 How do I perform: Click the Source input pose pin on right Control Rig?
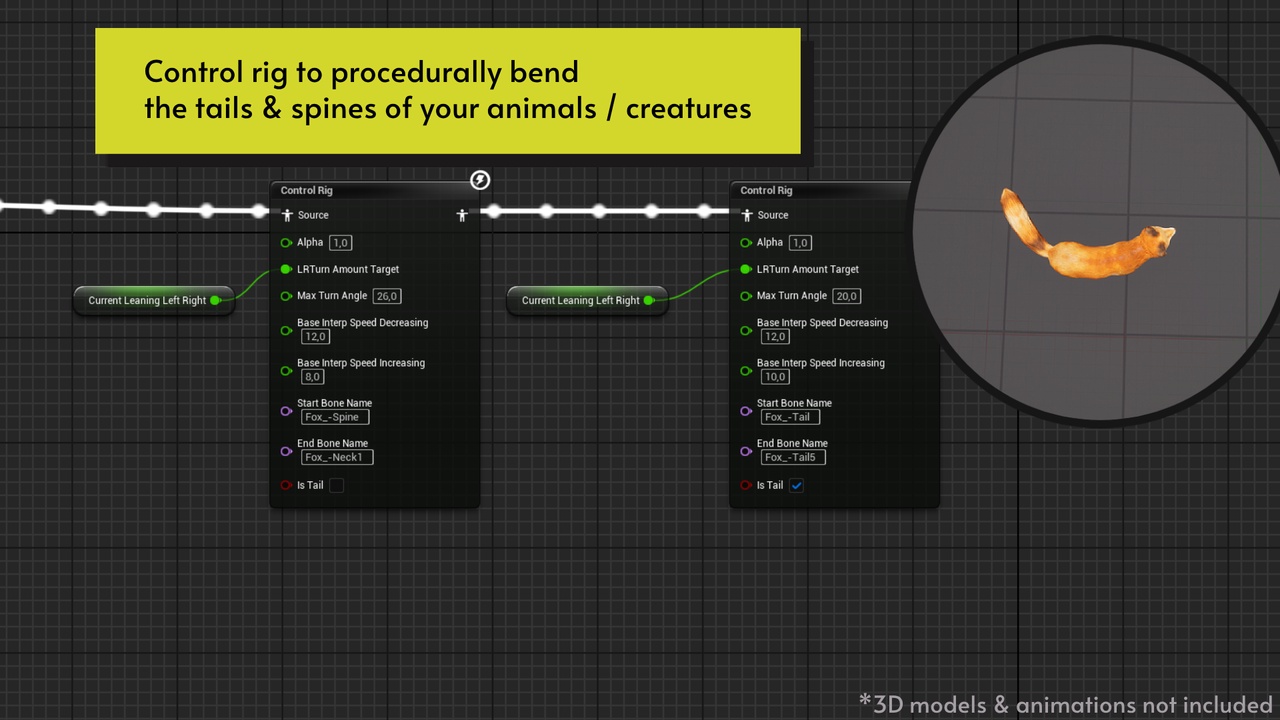point(747,215)
